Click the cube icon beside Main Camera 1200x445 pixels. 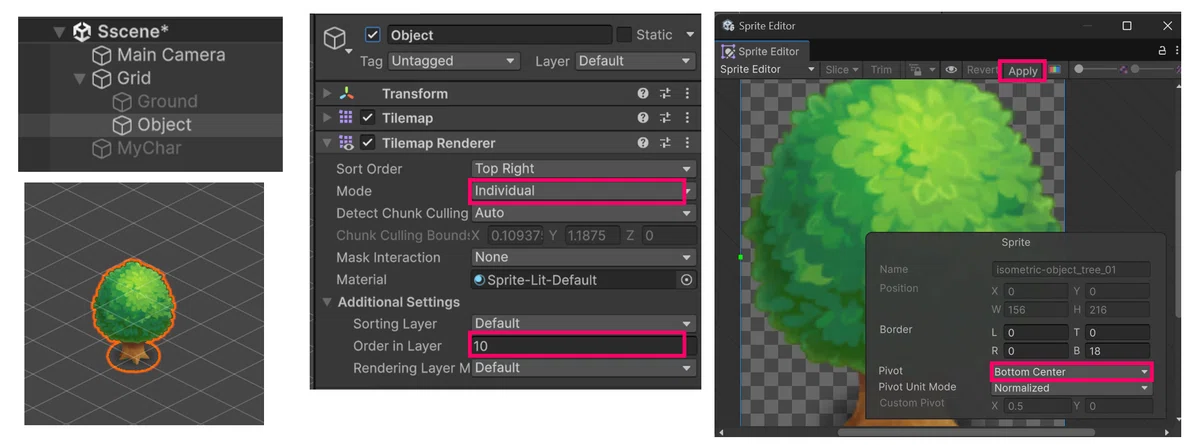point(101,56)
